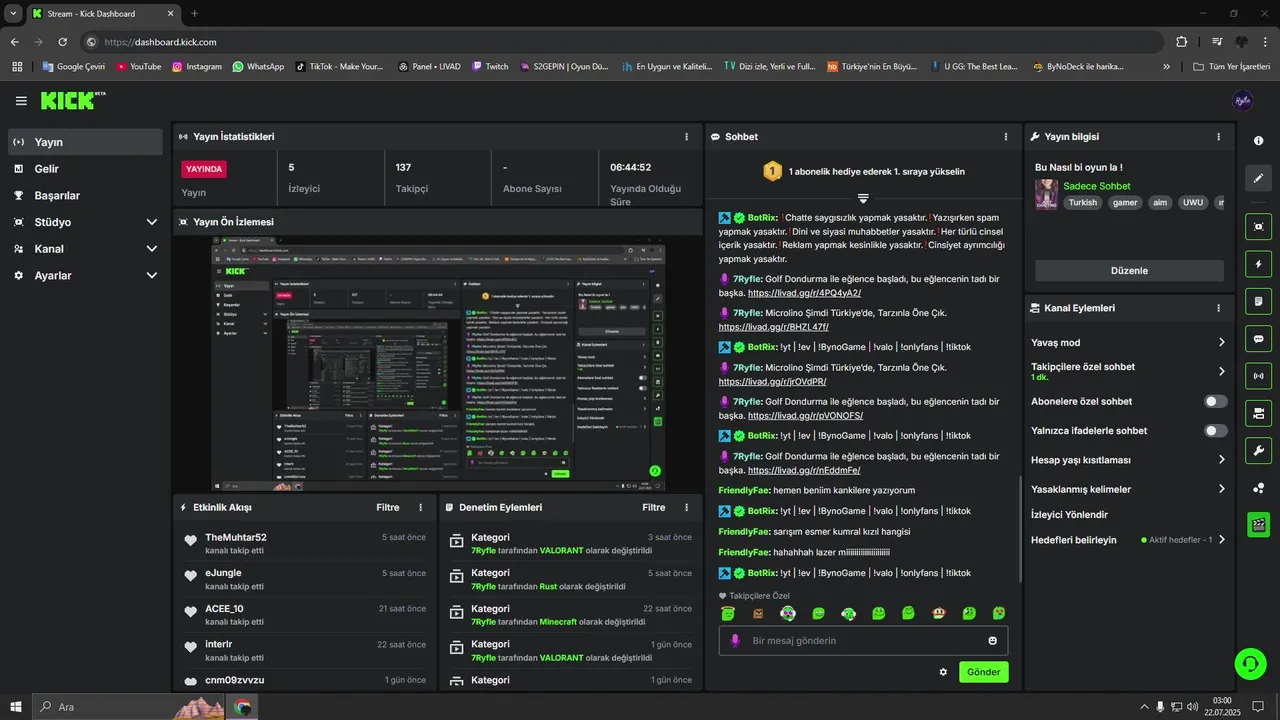Switch to the Stream - Kick Dashboard tab
Viewport: 1280px width, 720px height.
click(x=104, y=14)
